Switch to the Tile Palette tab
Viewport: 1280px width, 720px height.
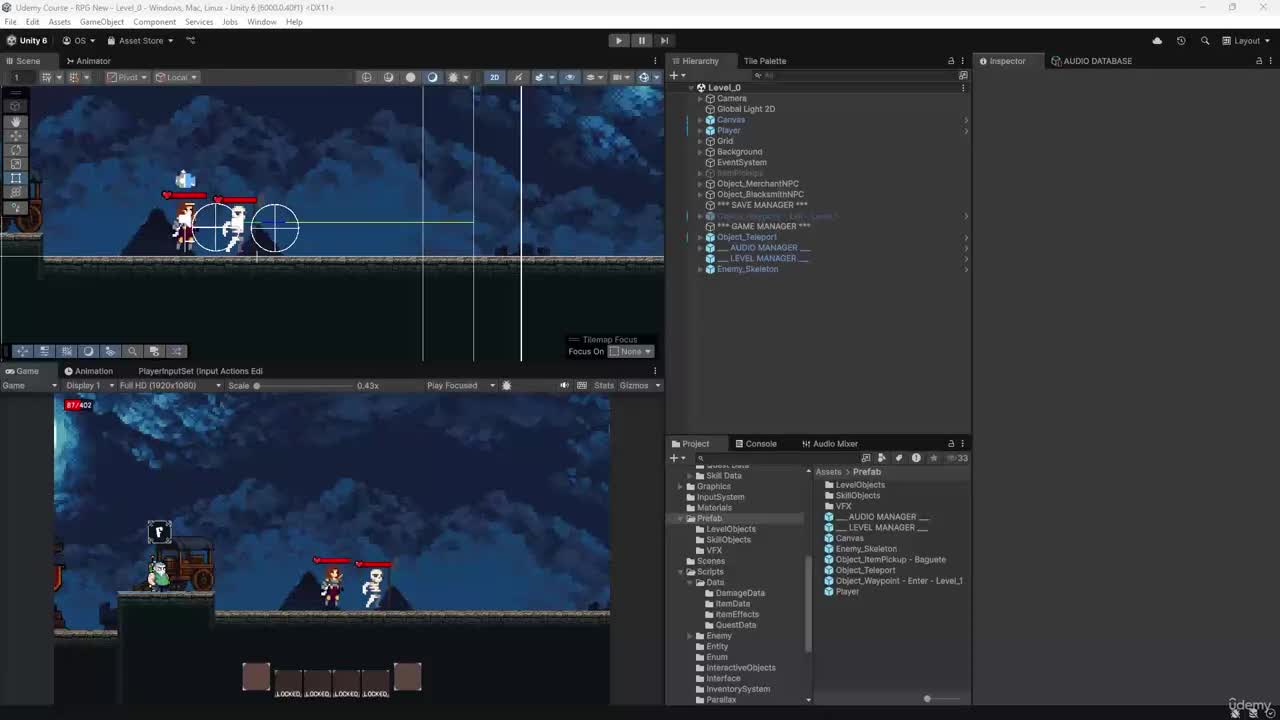[765, 61]
